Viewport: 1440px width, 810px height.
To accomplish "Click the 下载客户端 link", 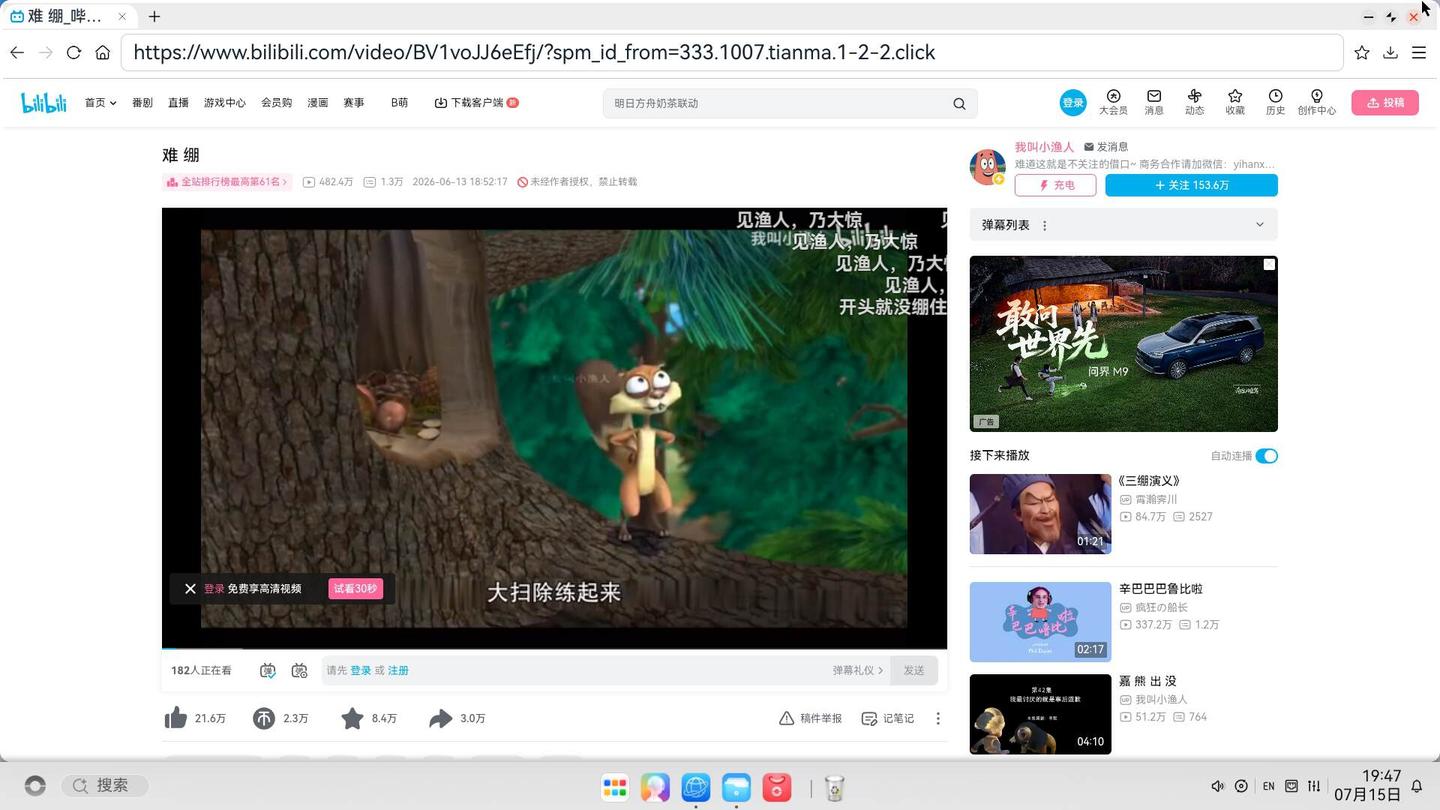I will [x=476, y=103].
